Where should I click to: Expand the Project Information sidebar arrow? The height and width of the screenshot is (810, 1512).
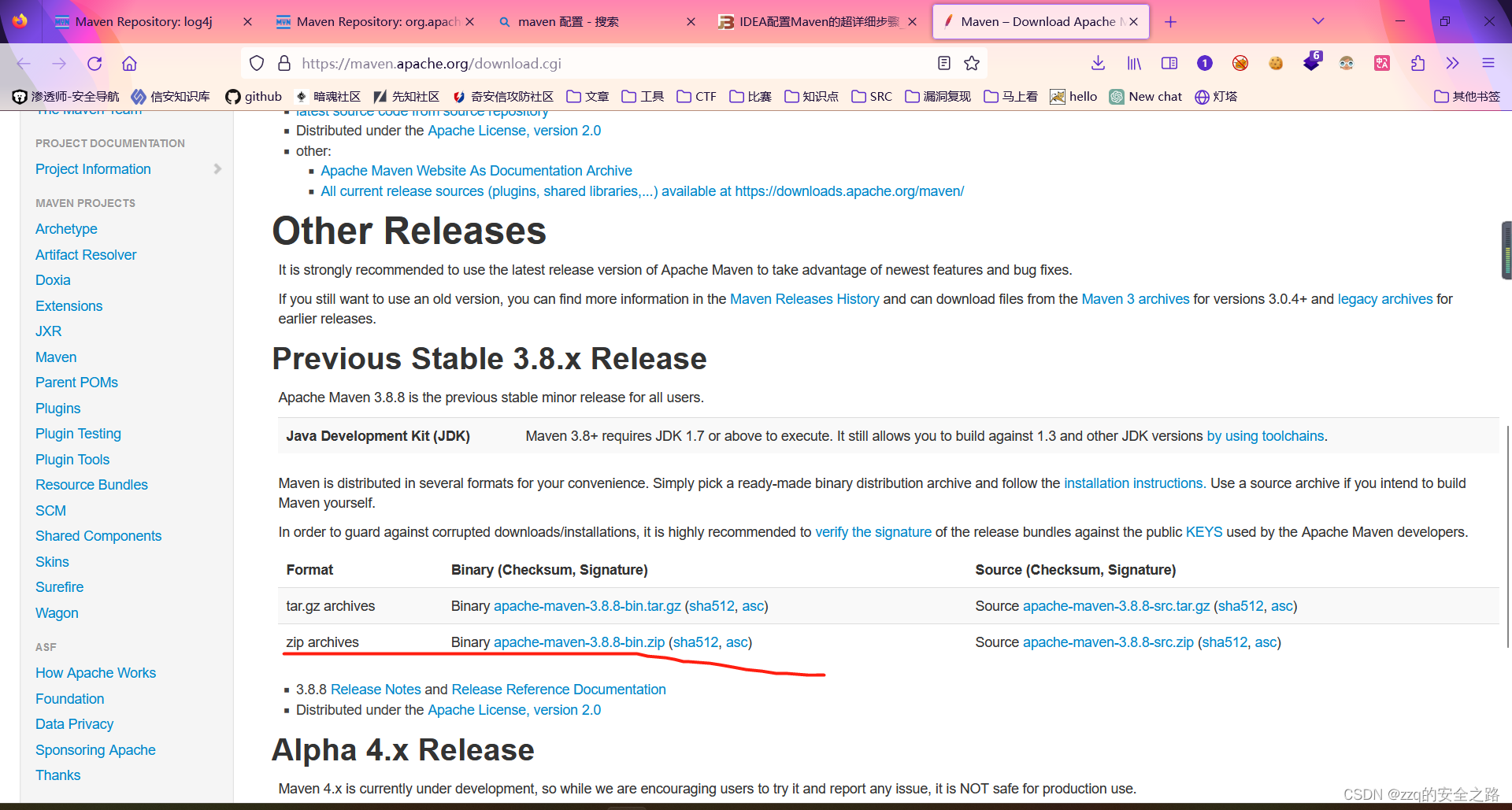click(x=217, y=169)
